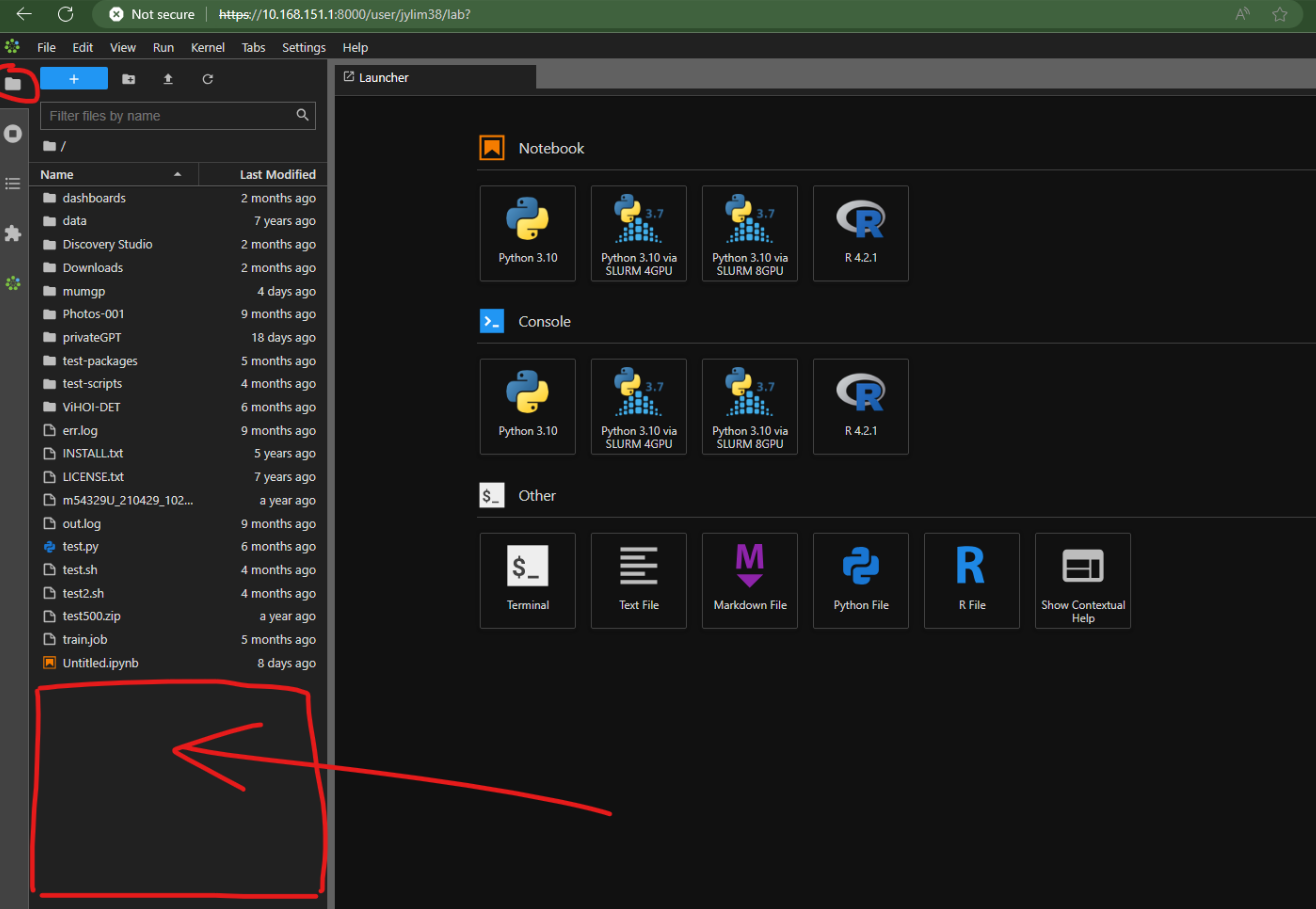
Task: Open the Kernel menu
Action: point(208,47)
